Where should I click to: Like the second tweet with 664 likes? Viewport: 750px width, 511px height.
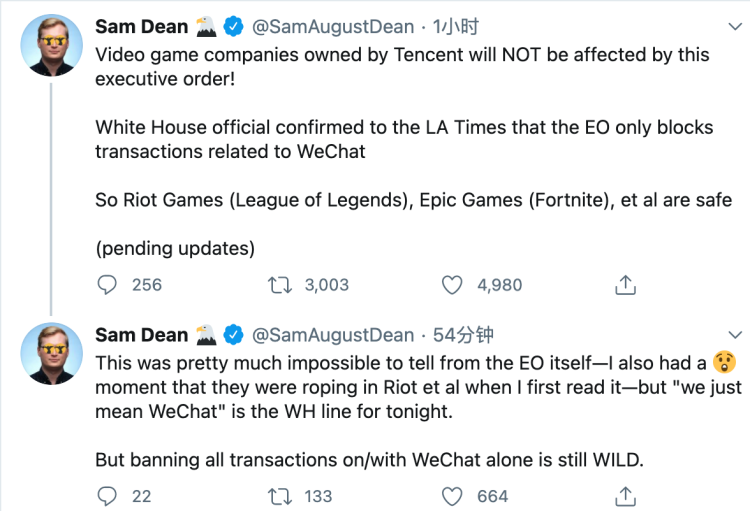click(x=453, y=495)
